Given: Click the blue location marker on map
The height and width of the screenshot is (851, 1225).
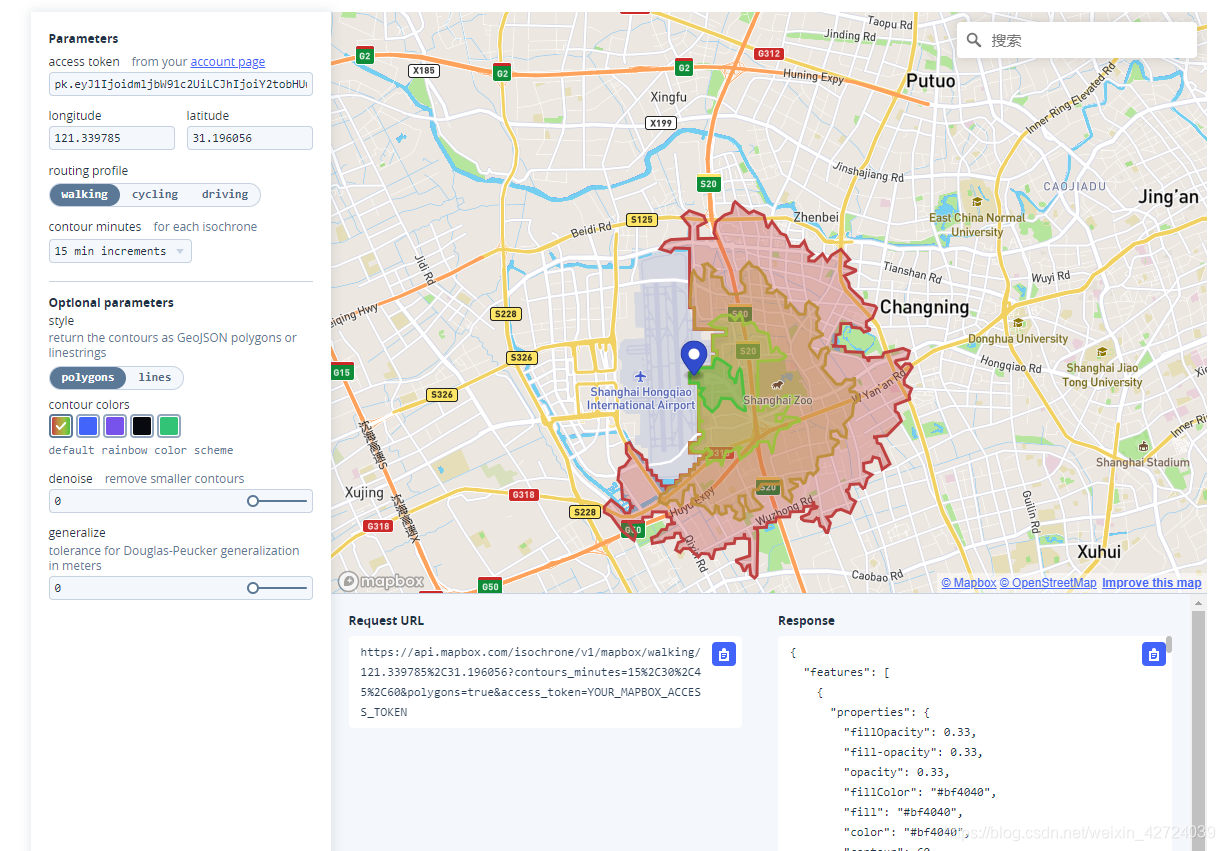Looking at the screenshot, I should click(x=693, y=358).
